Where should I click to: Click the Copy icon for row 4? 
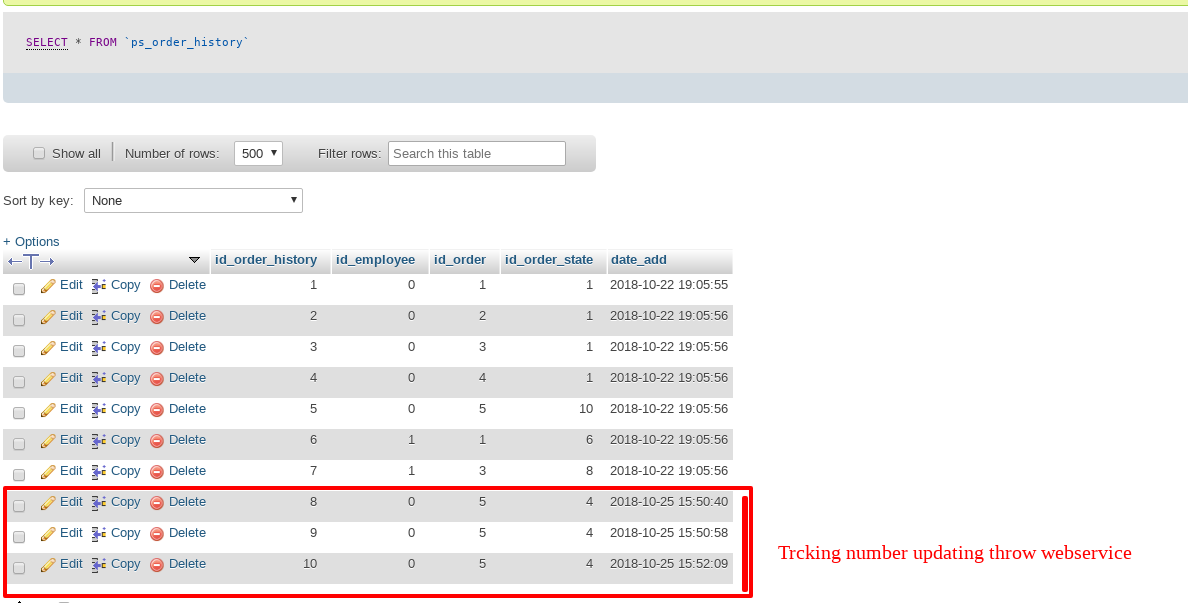tap(99, 379)
